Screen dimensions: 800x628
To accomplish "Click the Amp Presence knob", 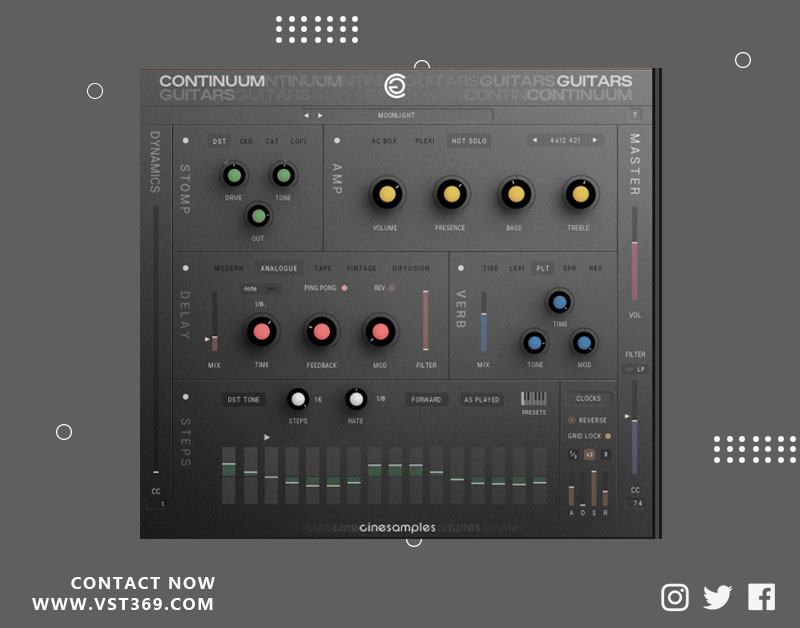I will coord(452,194).
